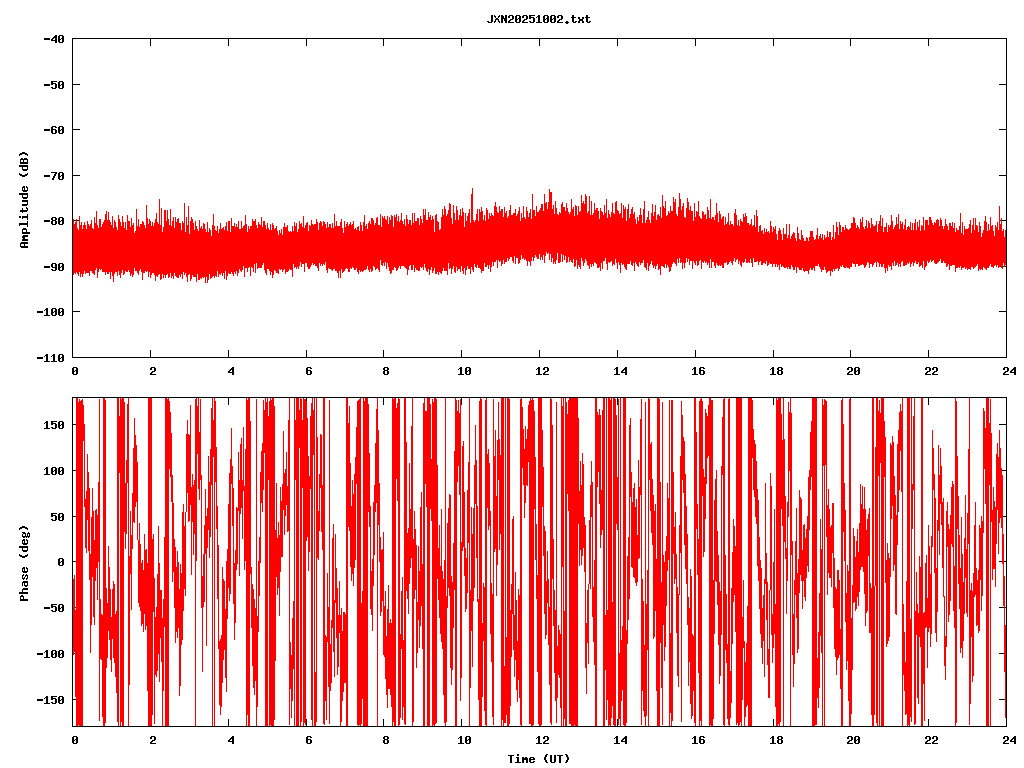
Task: Click the "Time (UT)" x-axis label
Action: click(538, 759)
